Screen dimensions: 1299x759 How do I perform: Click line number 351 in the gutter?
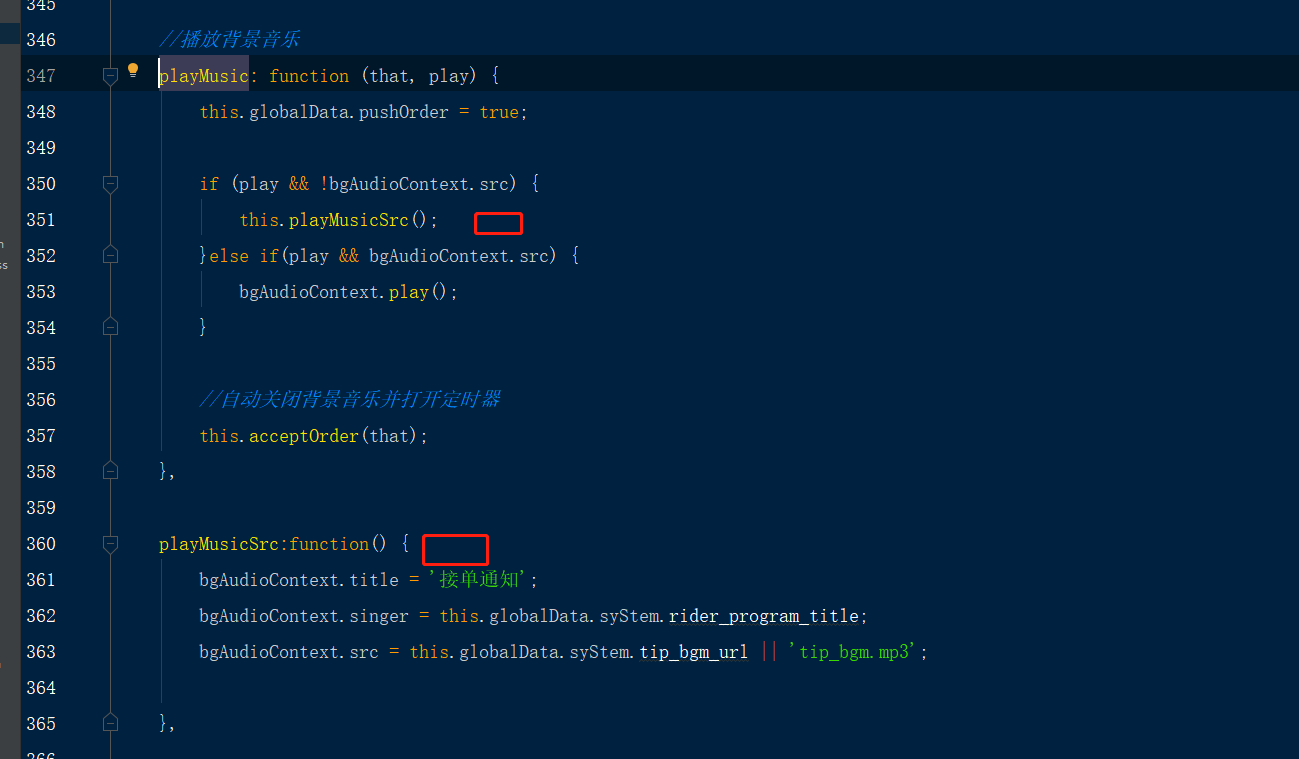click(40, 220)
